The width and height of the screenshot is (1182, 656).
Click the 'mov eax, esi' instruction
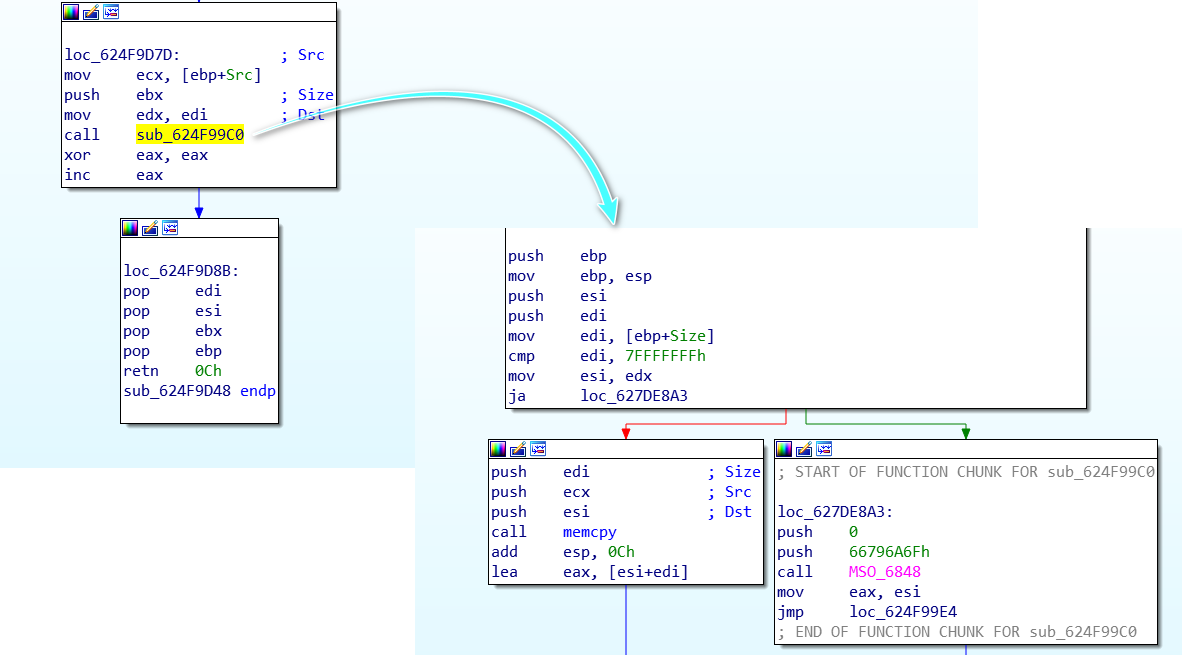(849, 592)
